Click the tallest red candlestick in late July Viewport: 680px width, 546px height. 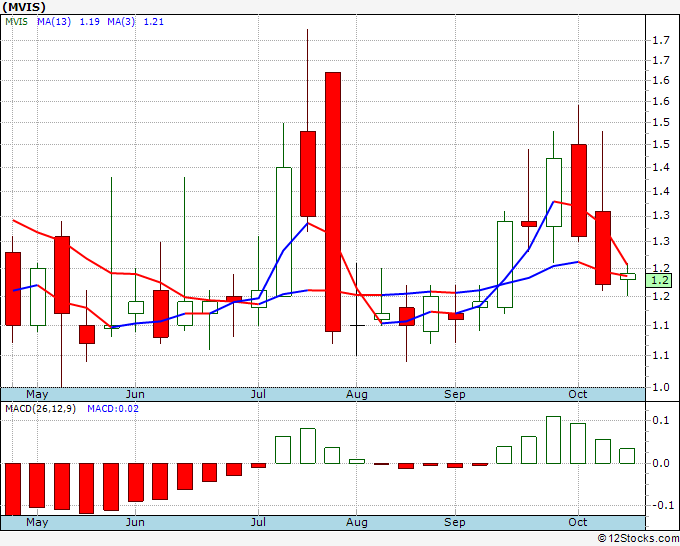[333, 202]
